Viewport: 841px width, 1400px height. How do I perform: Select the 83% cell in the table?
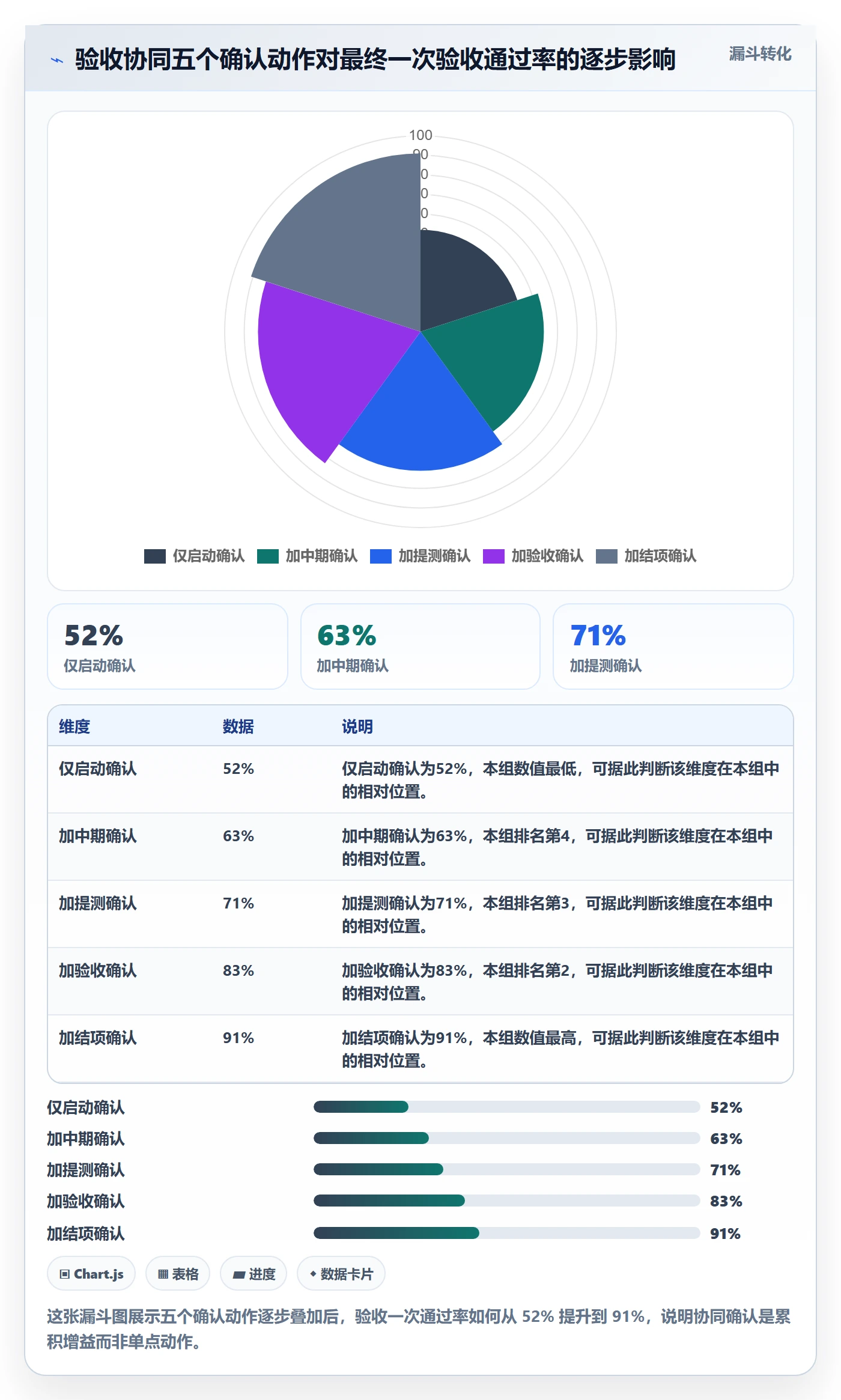(238, 970)
